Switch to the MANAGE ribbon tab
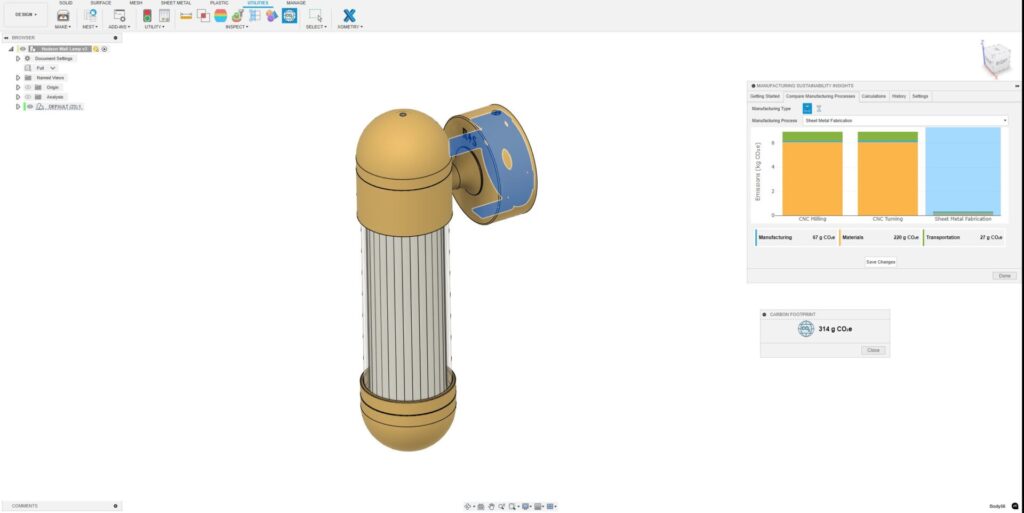The width and height of the screenshot is (1024, 513). (x=296, y=3)
